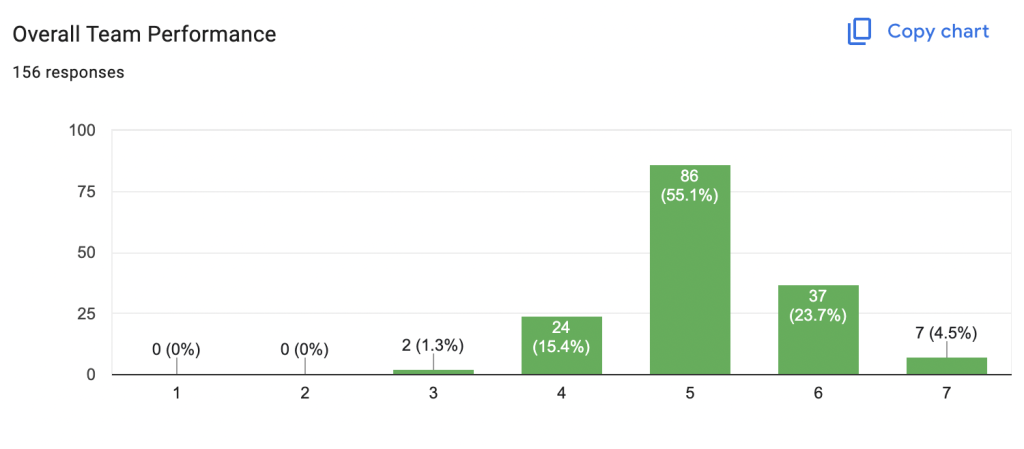The width and height of the screenshot is (1024, 449).
Task: Click the y-axis value 100
Action: point(82,131)
